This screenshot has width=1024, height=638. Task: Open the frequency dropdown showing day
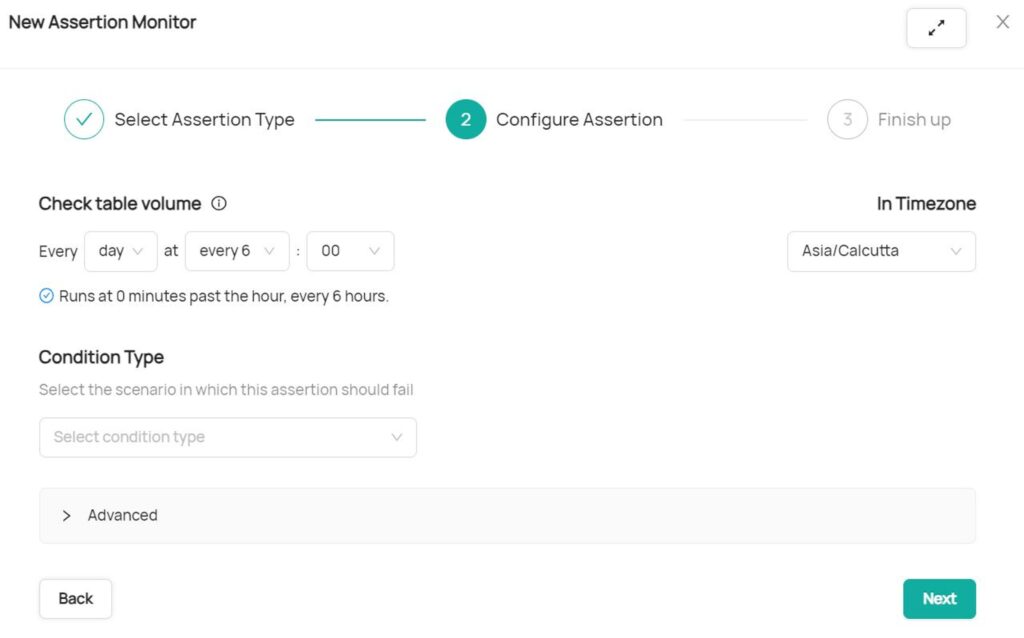120,251
